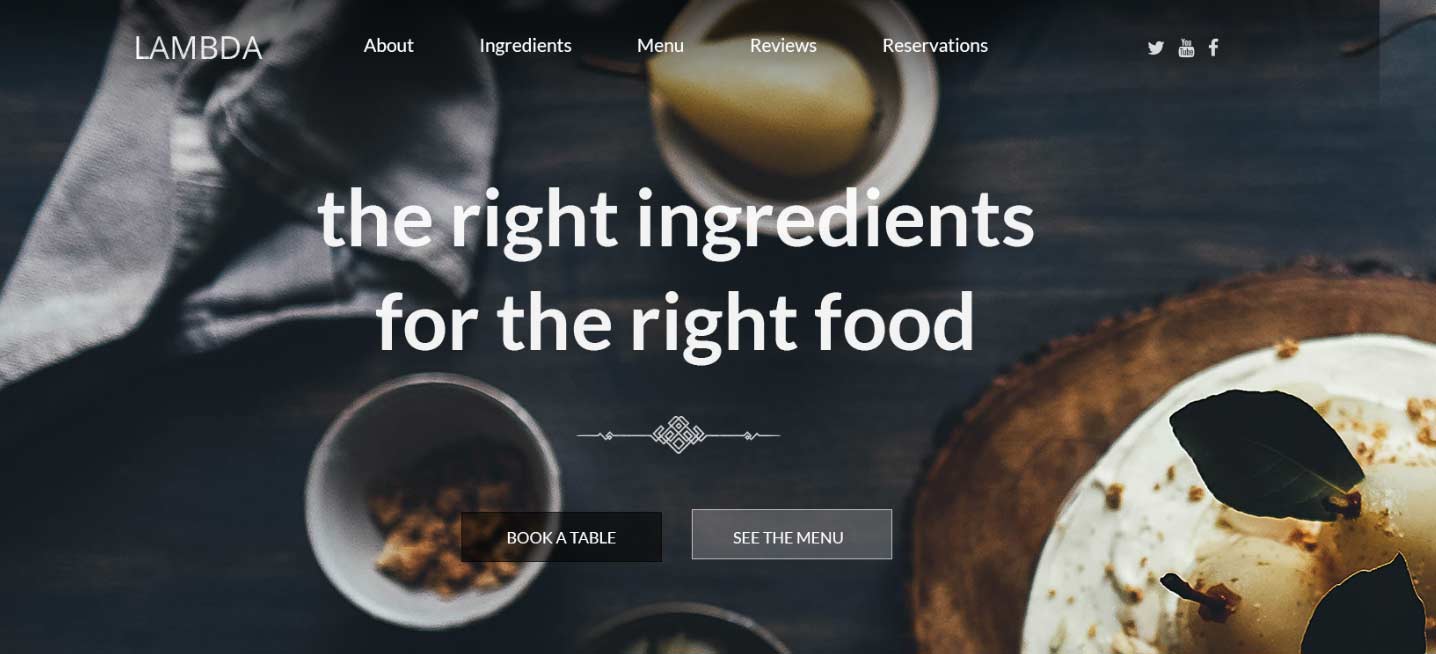Click the headline text 'for the right food'
1436x654 pixels.
[x=675, y=321]
